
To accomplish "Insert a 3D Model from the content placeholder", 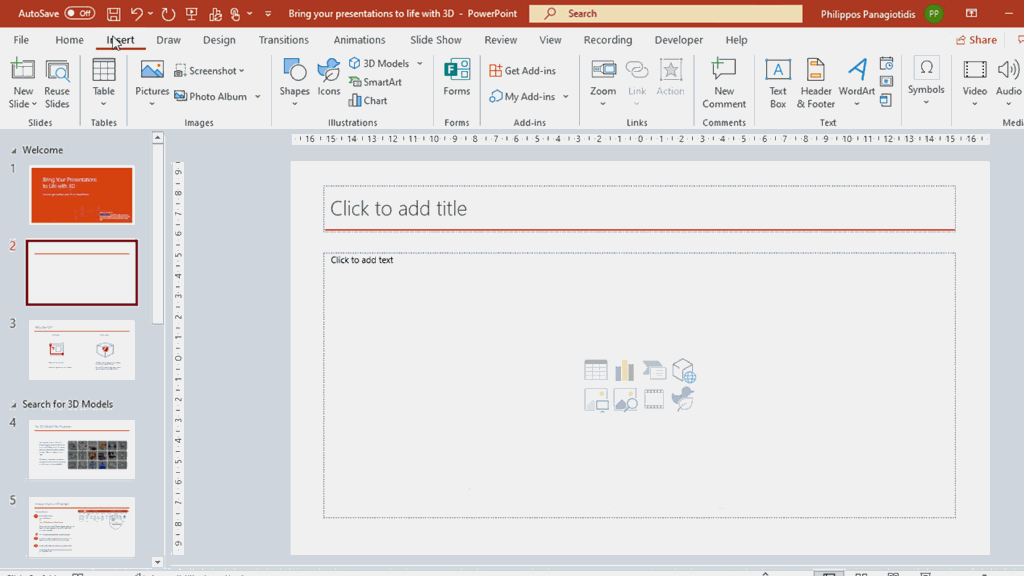I will point(684,371).
